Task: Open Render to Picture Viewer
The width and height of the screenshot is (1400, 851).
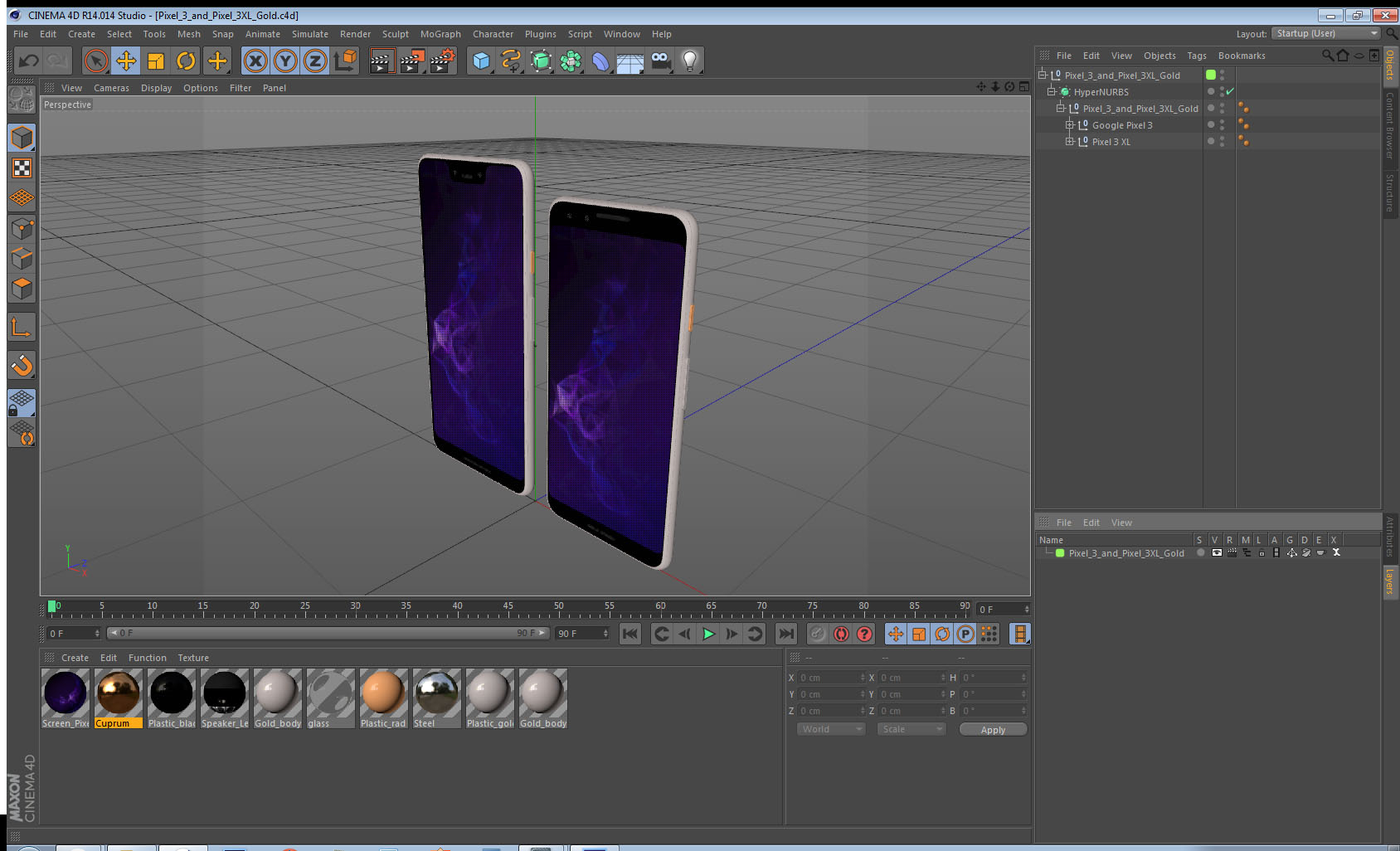Action: click(x=412, y=61)
